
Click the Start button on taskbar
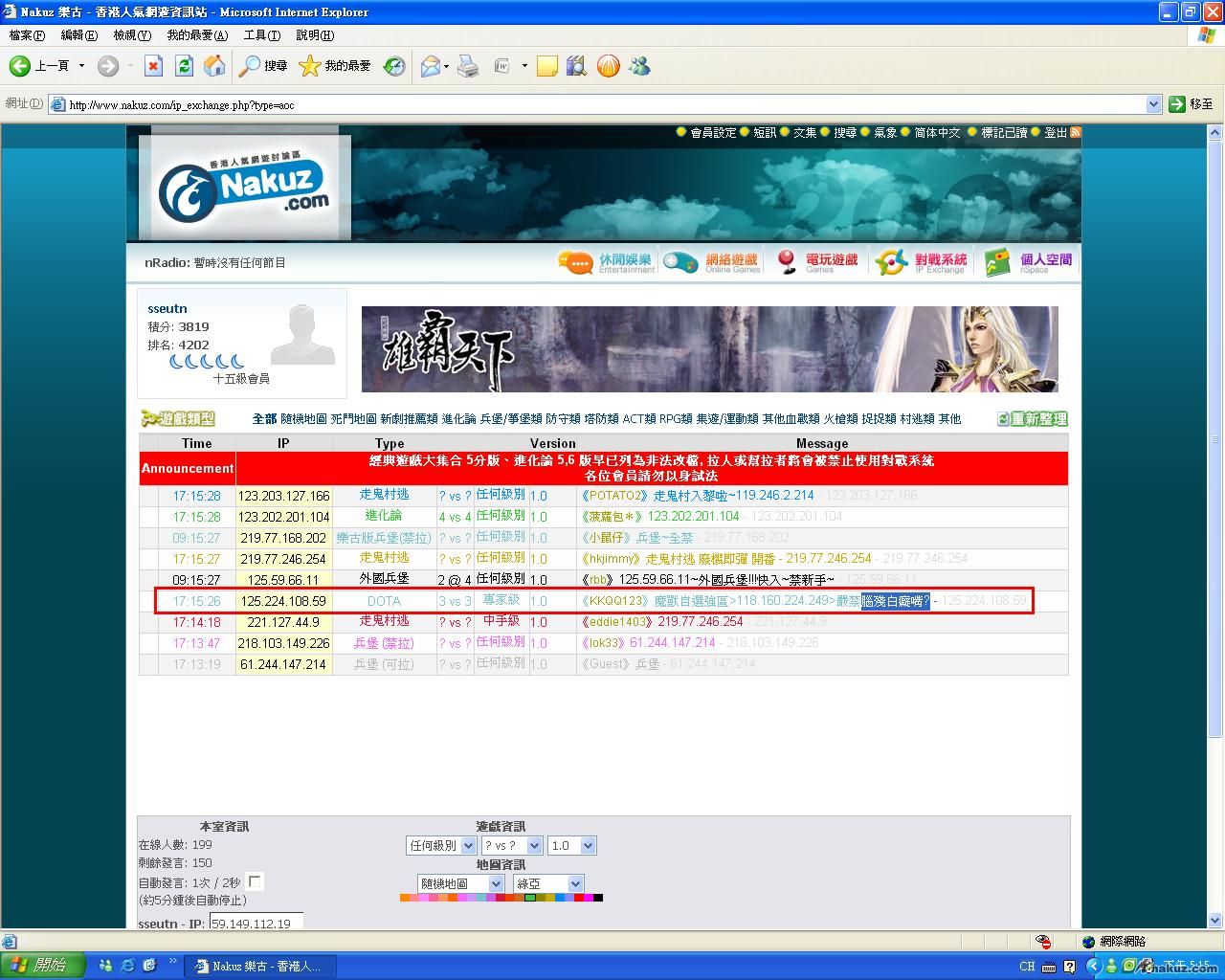click(43, 965)
